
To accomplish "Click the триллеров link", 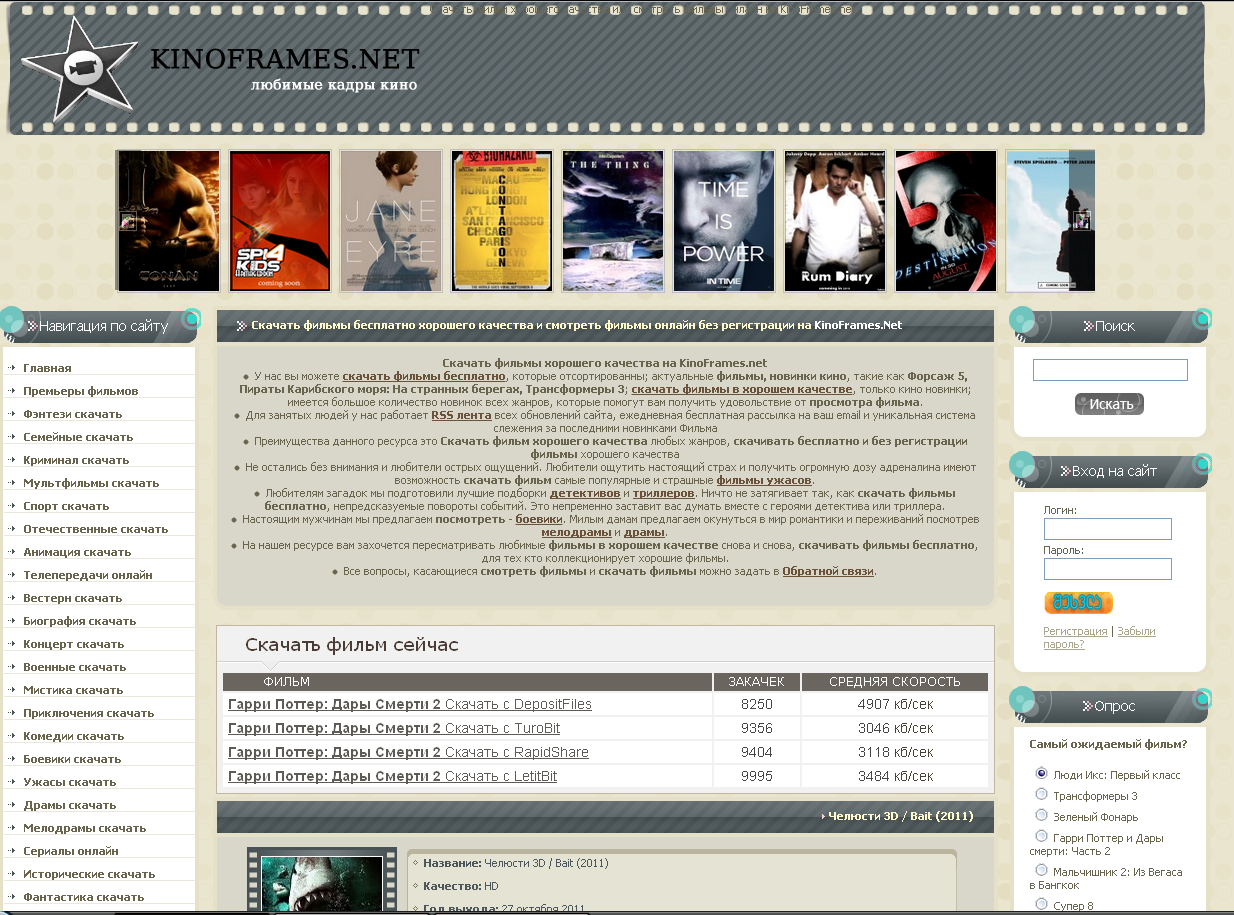I will (x=663, y=493).
